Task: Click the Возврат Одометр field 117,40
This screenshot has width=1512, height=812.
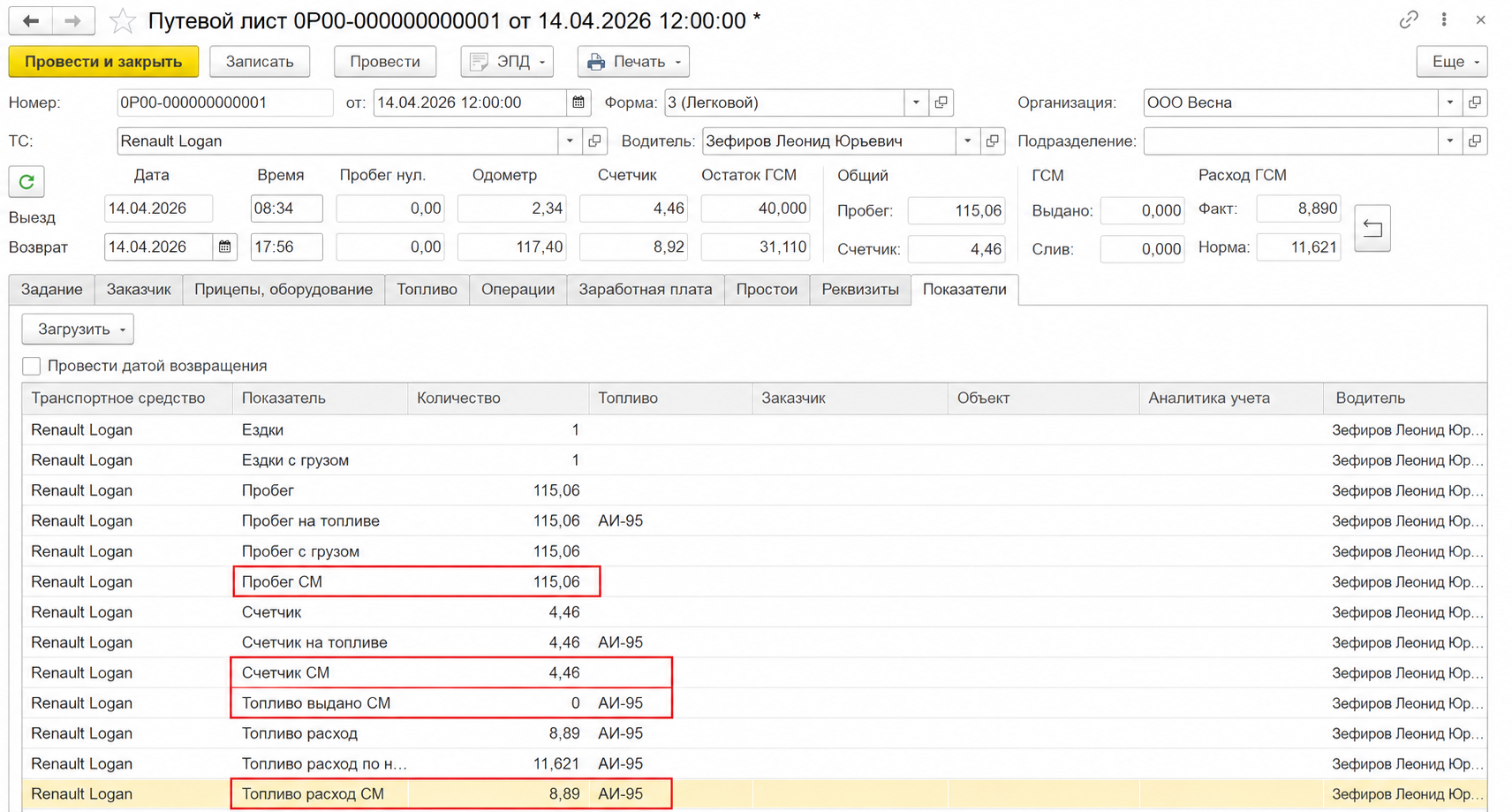Action: [513, 247]
